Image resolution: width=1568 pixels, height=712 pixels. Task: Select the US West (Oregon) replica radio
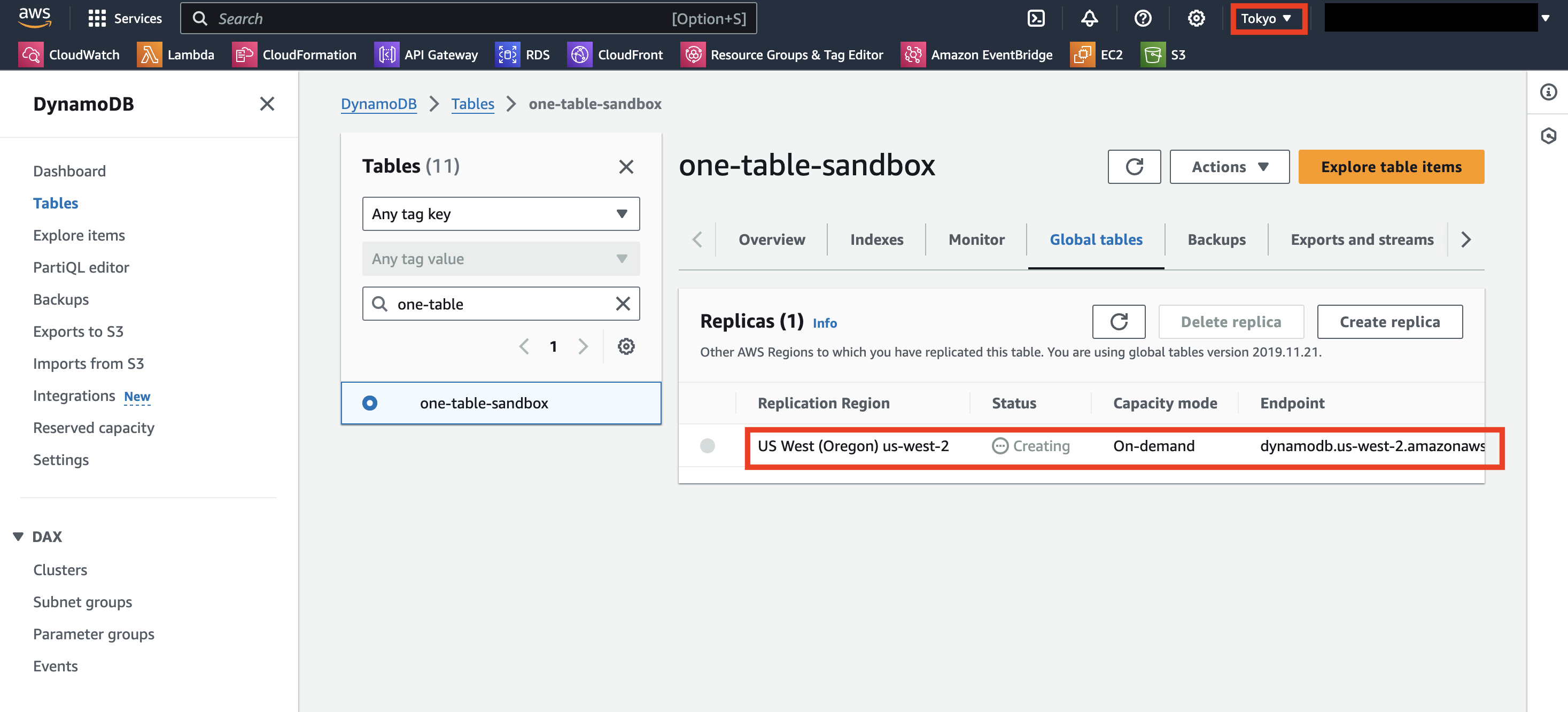(707, 445)
